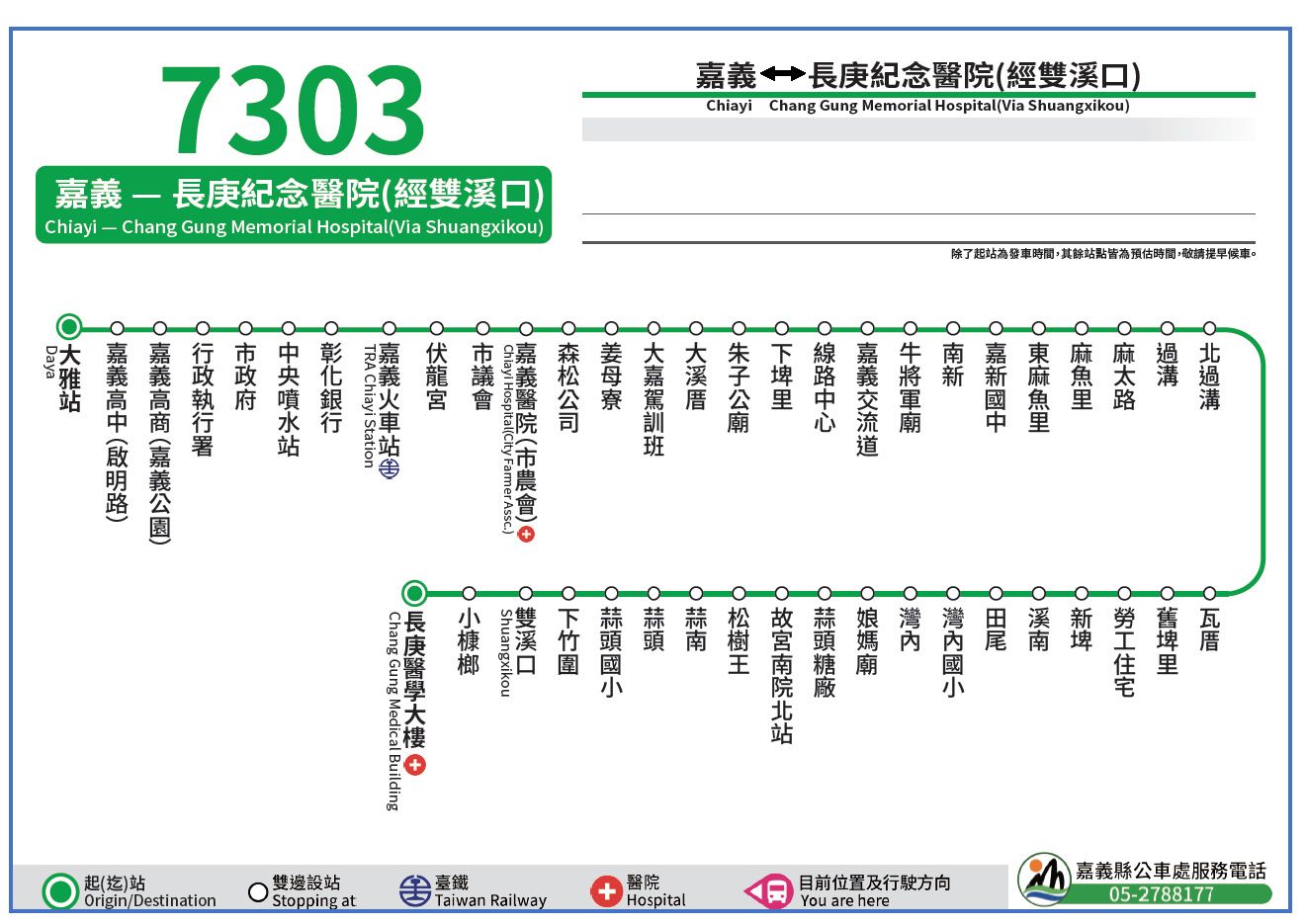Click the 溪南 stop name

click(x=1038, y=630)
